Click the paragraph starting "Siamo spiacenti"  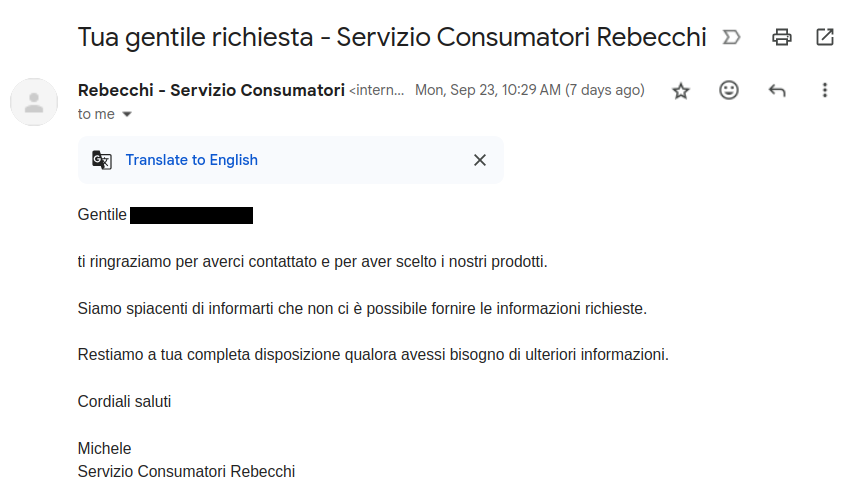pos(362,308)
